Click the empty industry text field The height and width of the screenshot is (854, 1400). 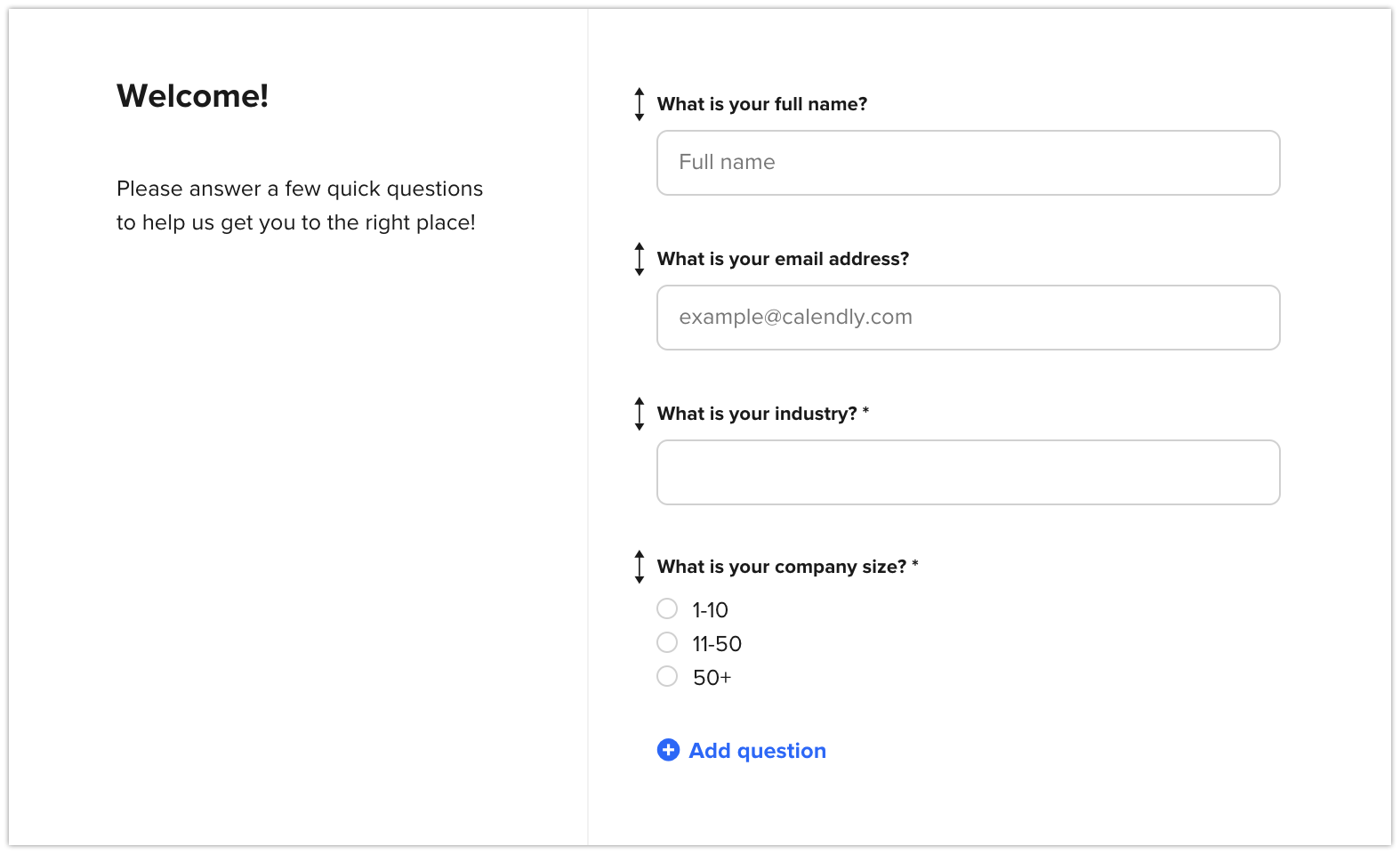point(968,472)
